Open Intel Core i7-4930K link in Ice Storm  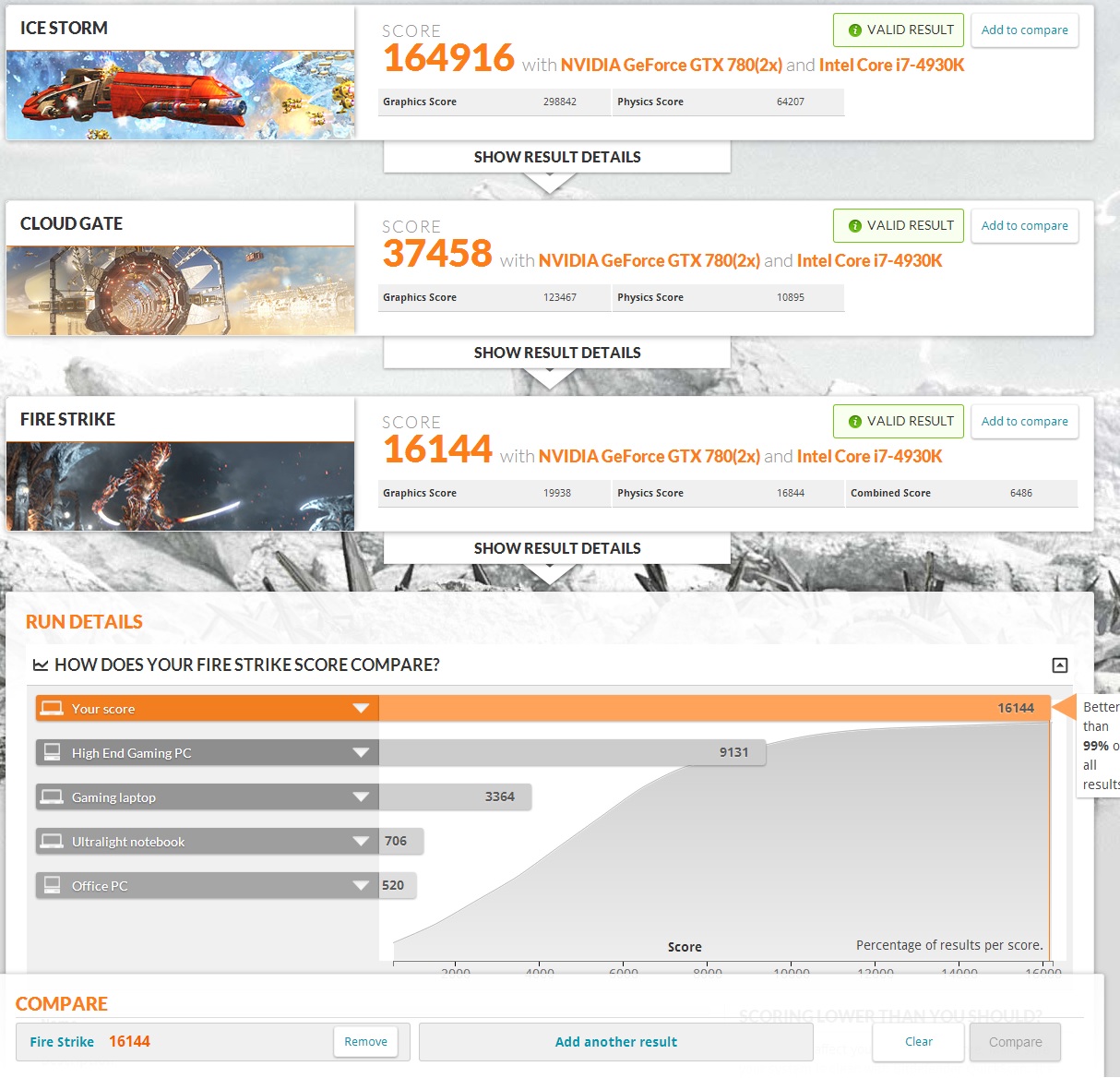point(891,66)
